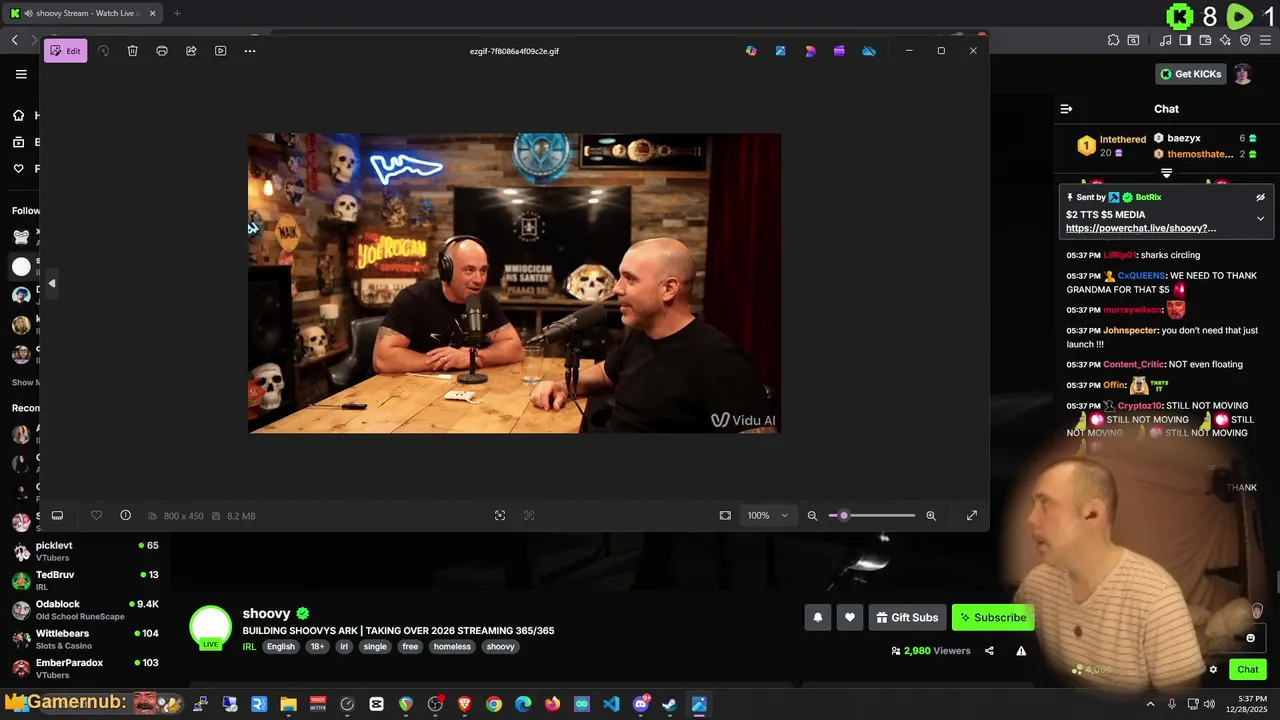This screenshot has height=720, width=1280.
Task: Report stream with the warning triangle icon
Action: tap(1021, 651)
